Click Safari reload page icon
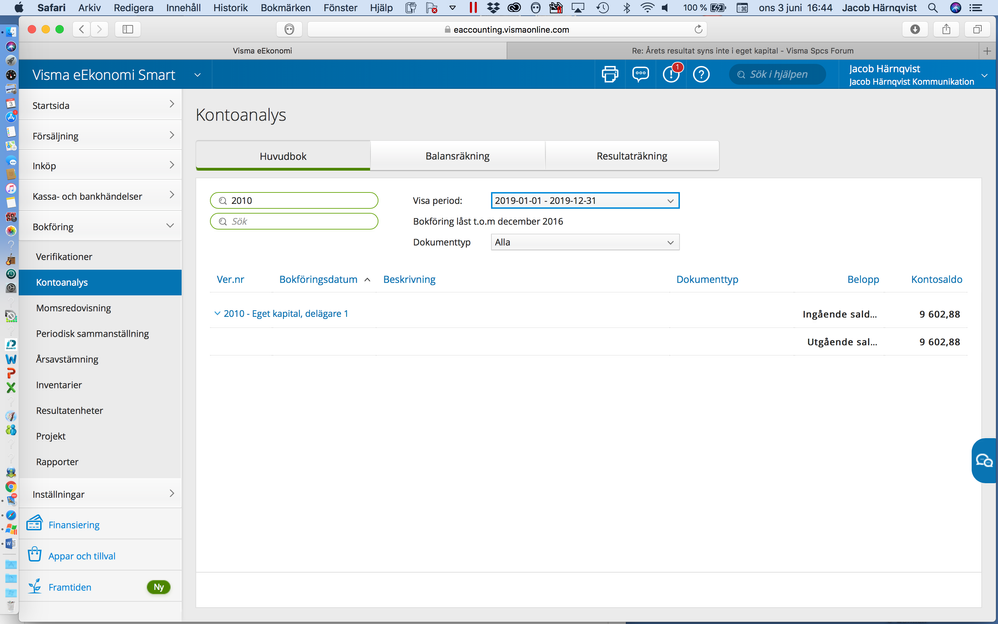 click(698, 29)
